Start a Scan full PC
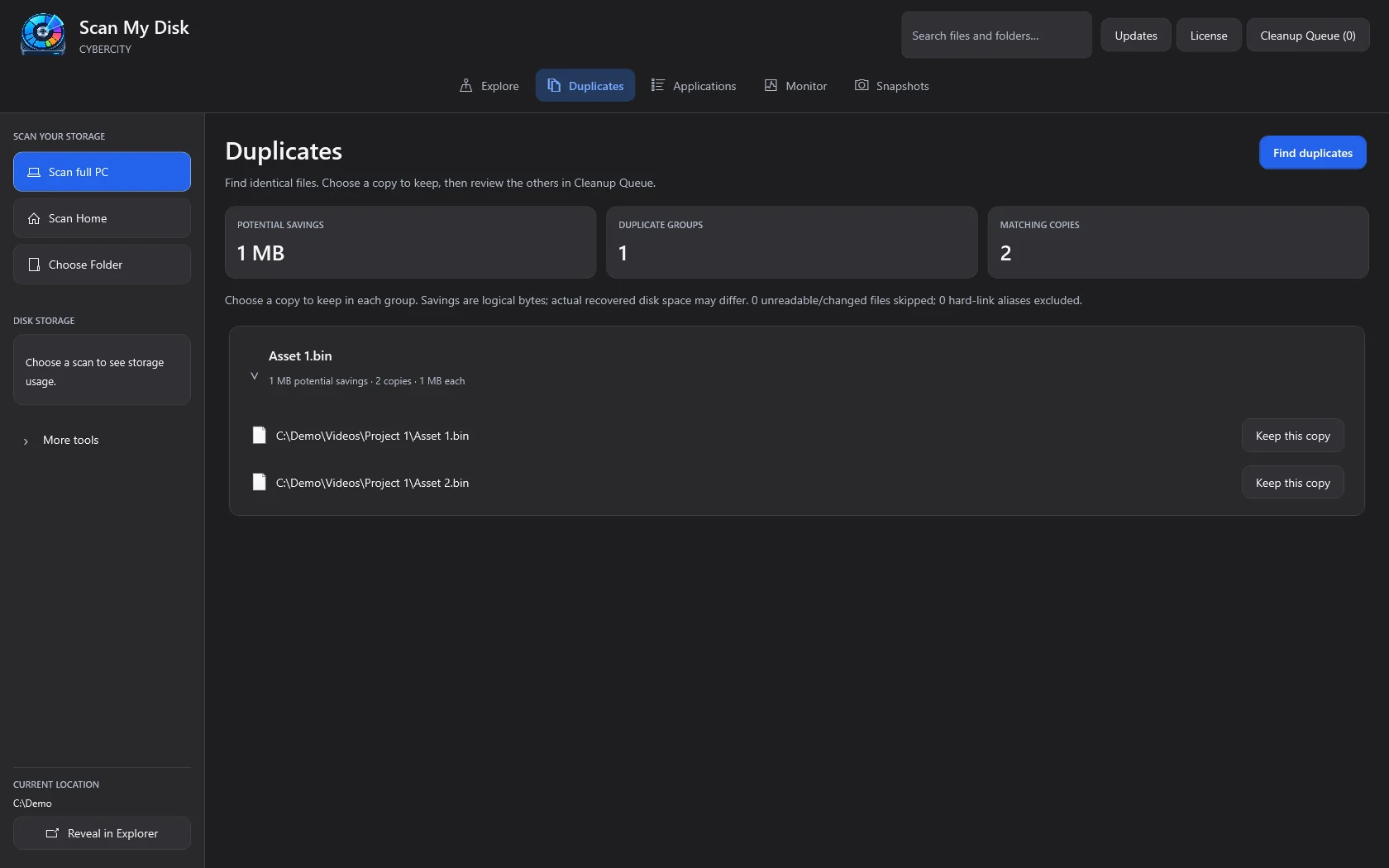Viewport: 1389px width, 868px height. coord(102,172)
